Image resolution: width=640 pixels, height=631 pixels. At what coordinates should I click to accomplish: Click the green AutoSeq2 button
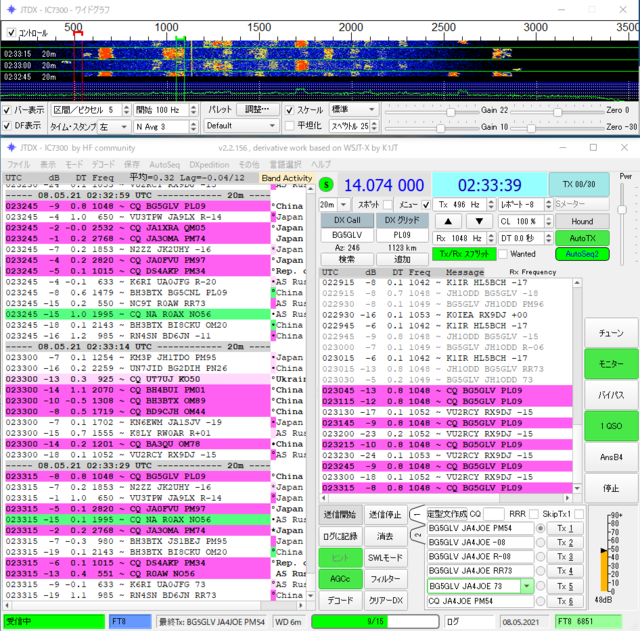coord(582,254)
